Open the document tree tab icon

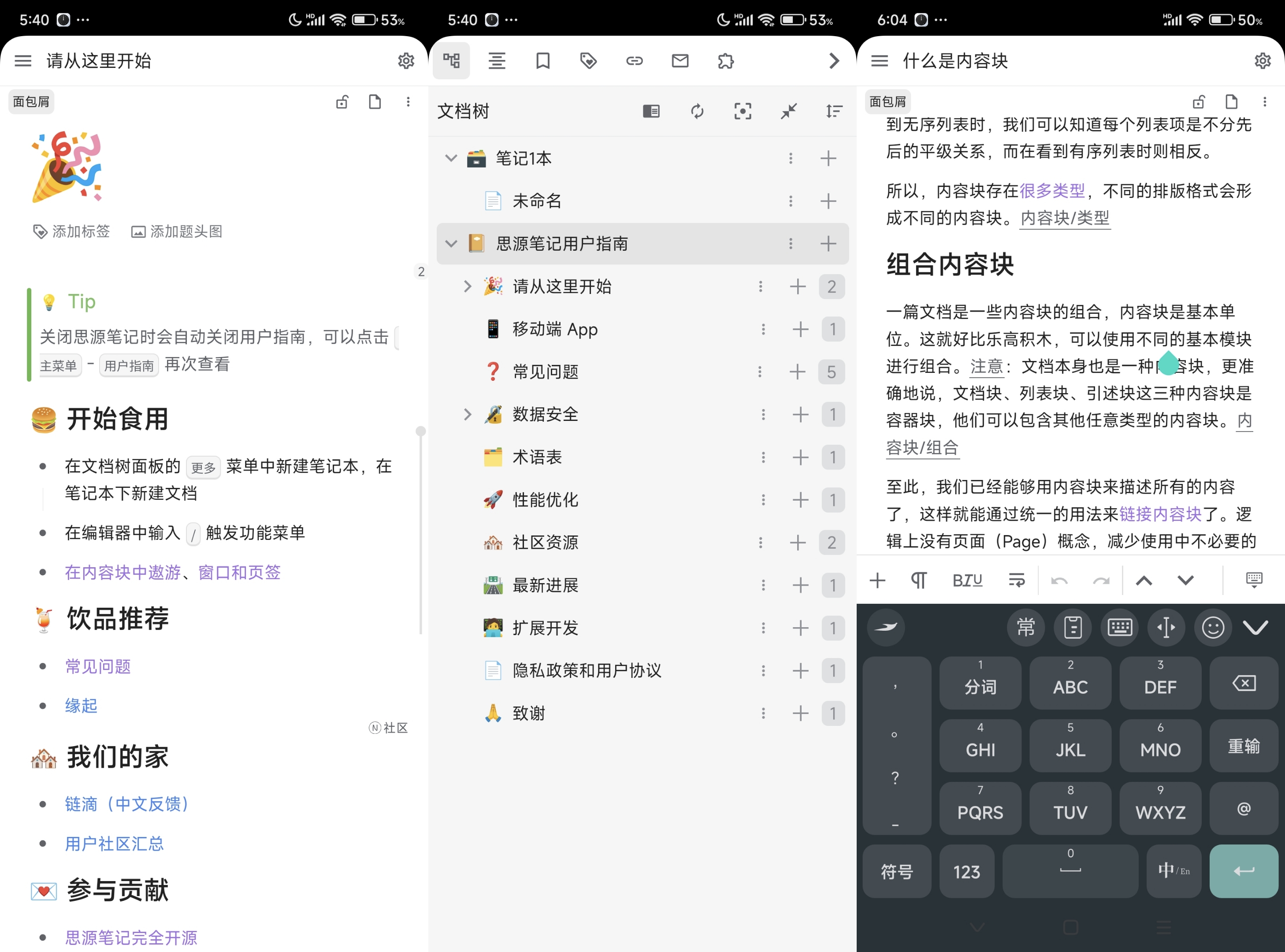[451, 60]
